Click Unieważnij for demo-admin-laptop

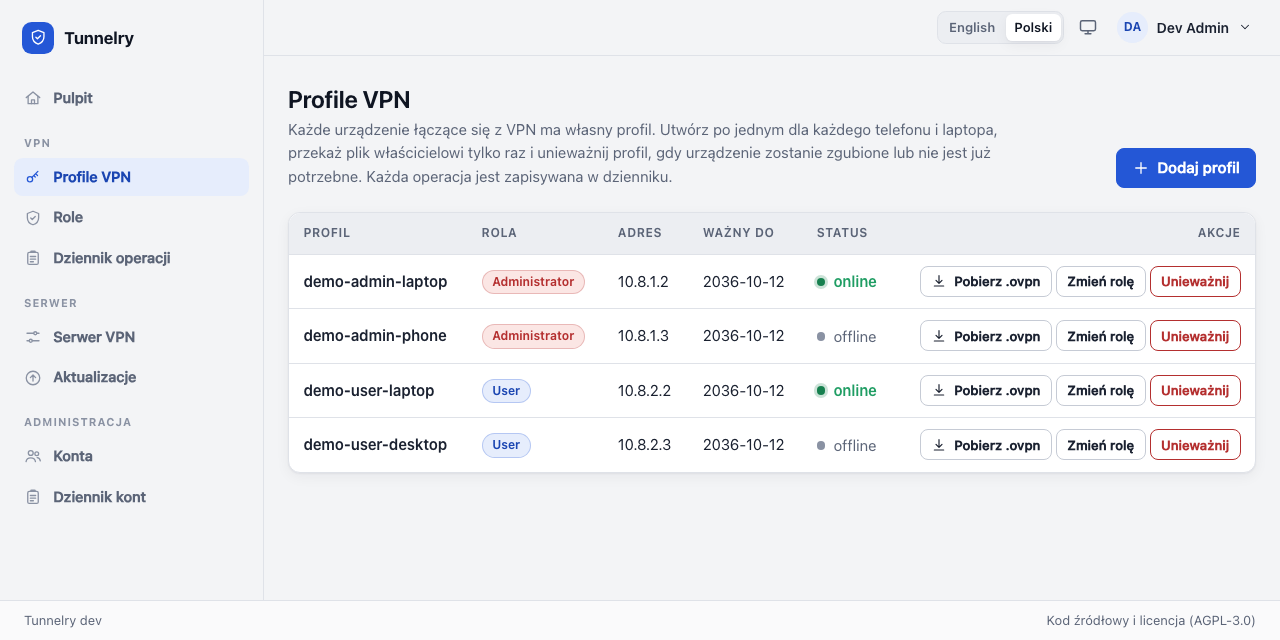click(x=1195, y=281)
